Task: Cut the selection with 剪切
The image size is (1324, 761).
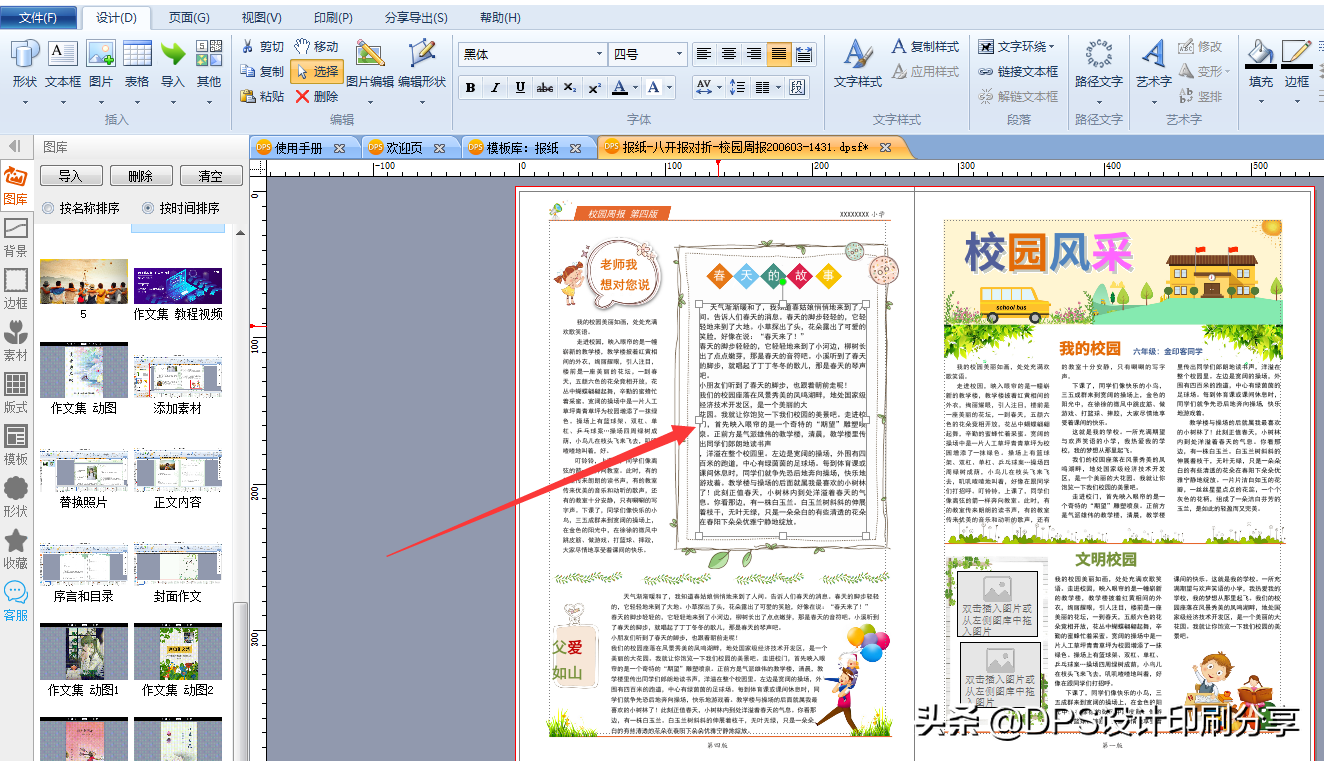Action: pyautogui.click(x=262, y=46)
